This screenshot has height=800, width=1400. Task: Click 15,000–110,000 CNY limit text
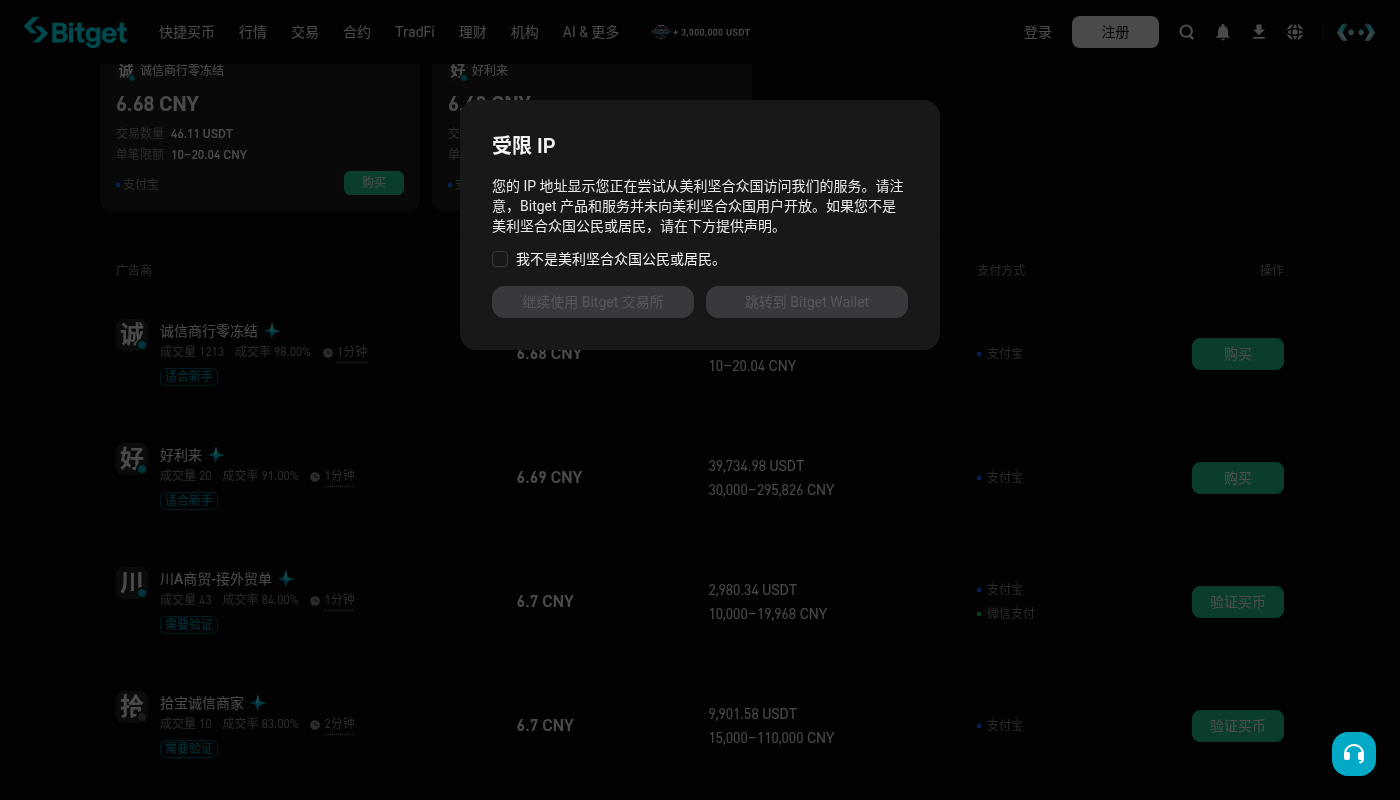click(771, 738)
